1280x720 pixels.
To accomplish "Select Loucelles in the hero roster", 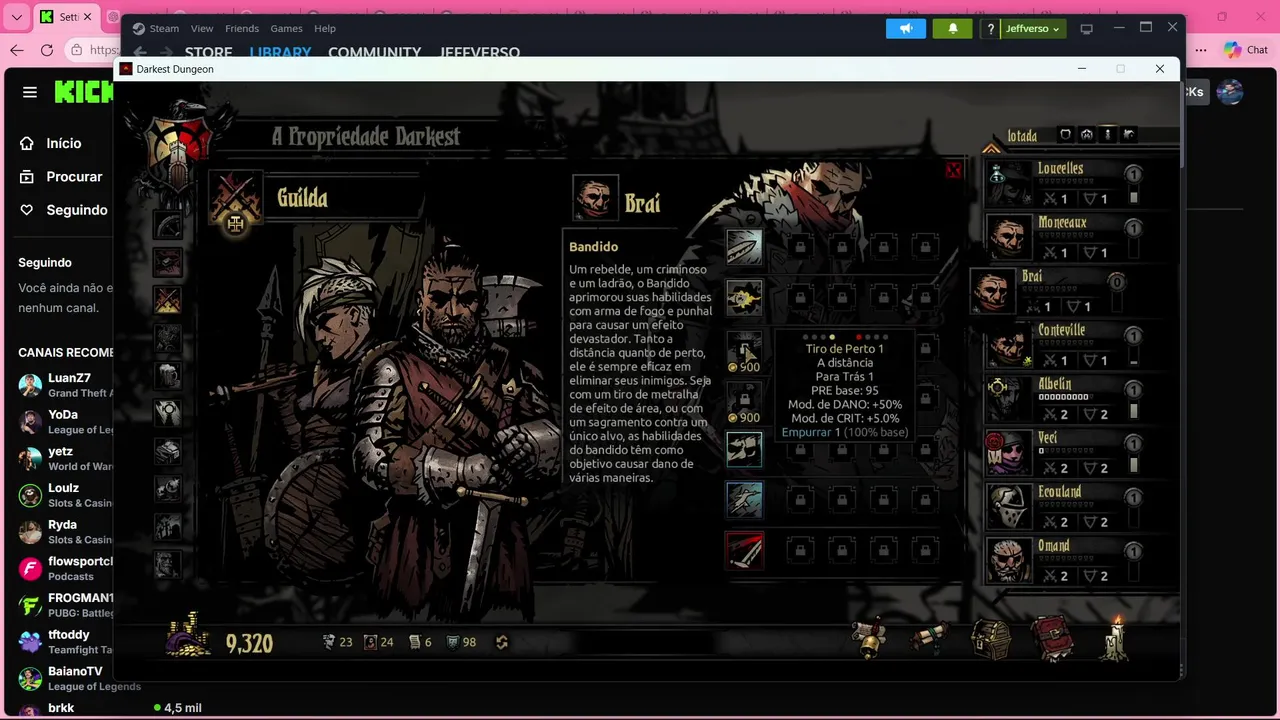I will tap(1062, 184).
